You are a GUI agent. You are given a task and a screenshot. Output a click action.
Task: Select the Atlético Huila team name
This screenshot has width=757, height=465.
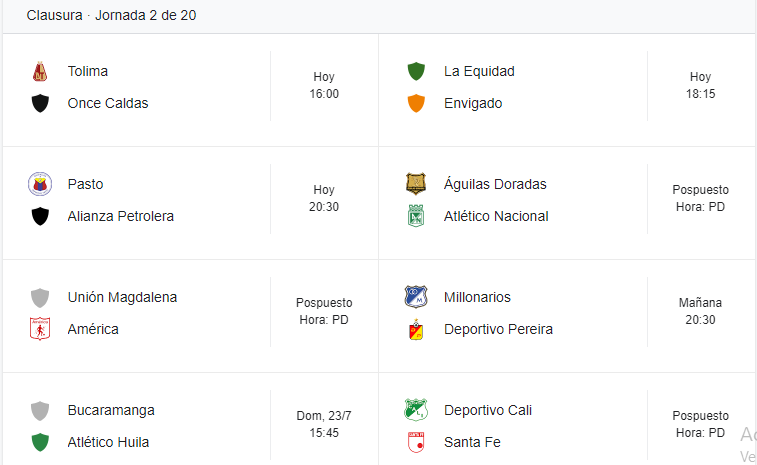pyautogui.click(x=108, y=442)
